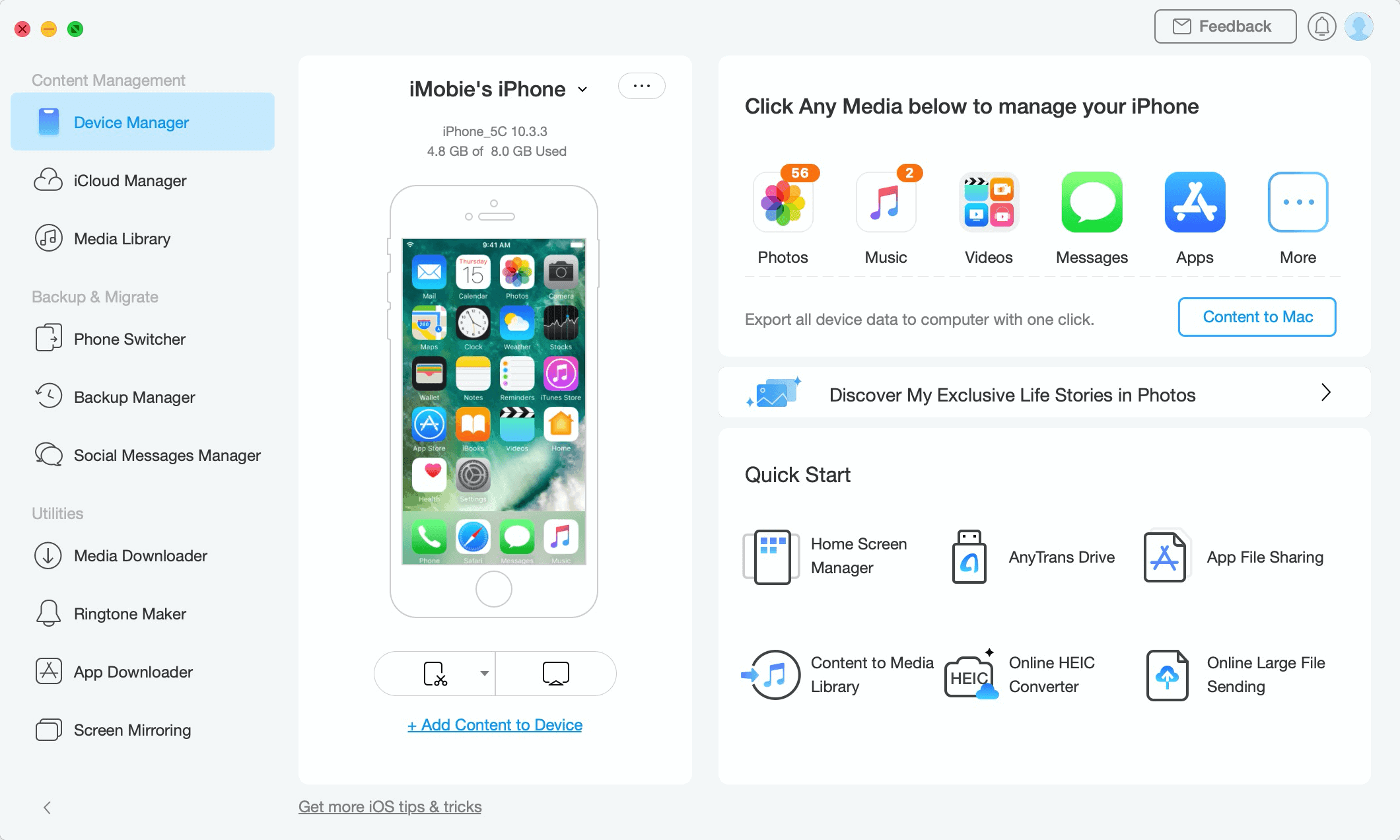1400x840 pixels.
Task: Open Online HEIC Converter tool
Action: 1024,674
